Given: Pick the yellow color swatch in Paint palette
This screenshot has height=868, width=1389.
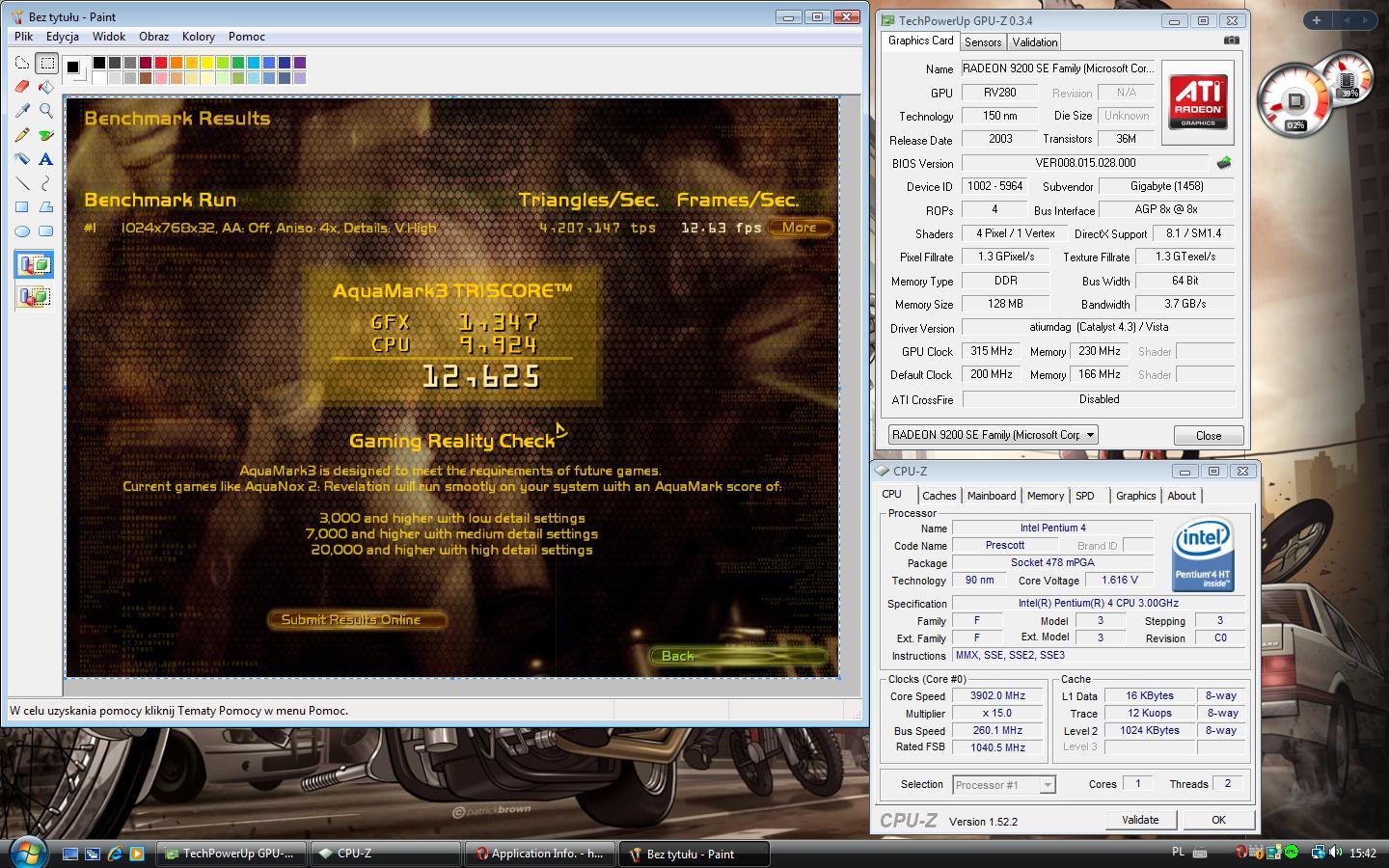Looking at the screenshot, I should (x=207, y=63).
